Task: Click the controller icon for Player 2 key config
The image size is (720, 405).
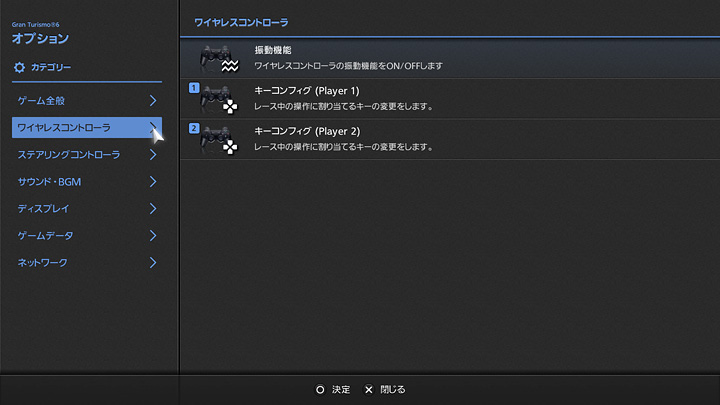Action: pos(217,140)
